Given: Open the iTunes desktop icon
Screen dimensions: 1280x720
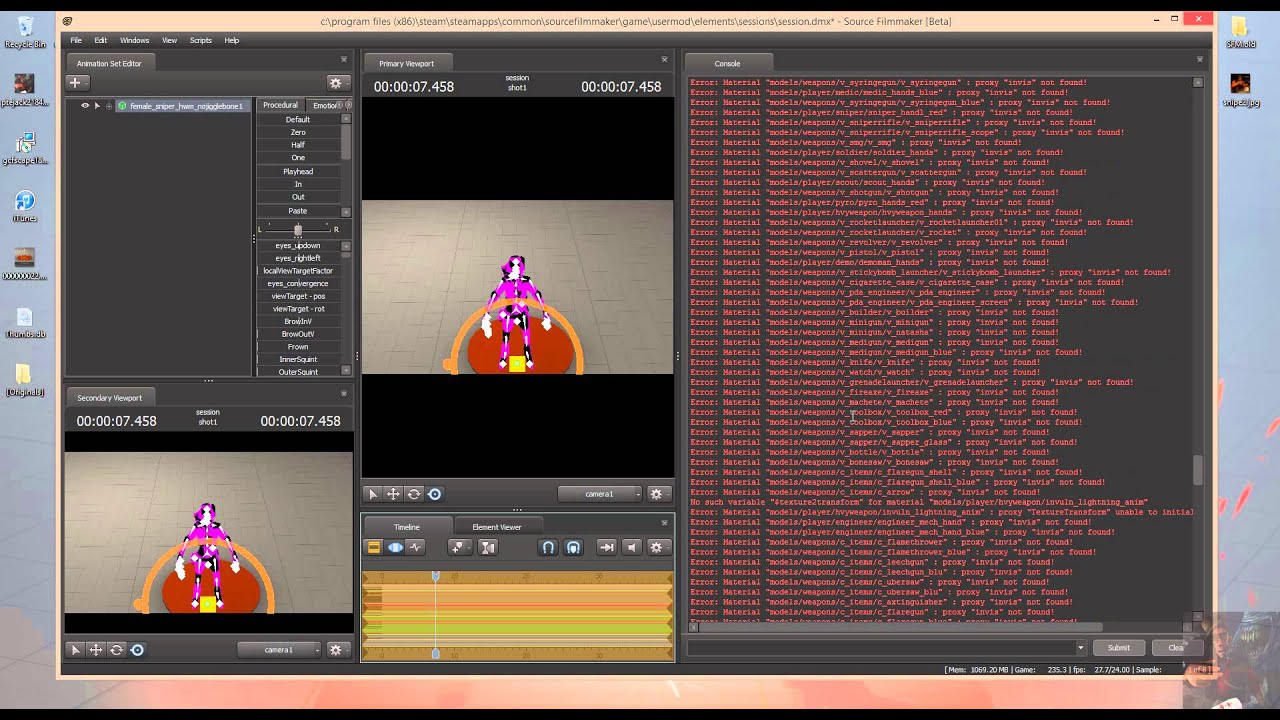Looking at the screenshot, I should pos(25,207).
